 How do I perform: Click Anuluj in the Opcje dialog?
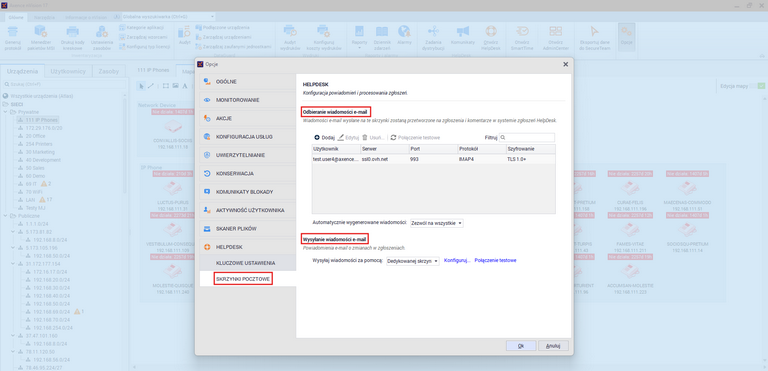pyautogui.click(x=553, y=346)
